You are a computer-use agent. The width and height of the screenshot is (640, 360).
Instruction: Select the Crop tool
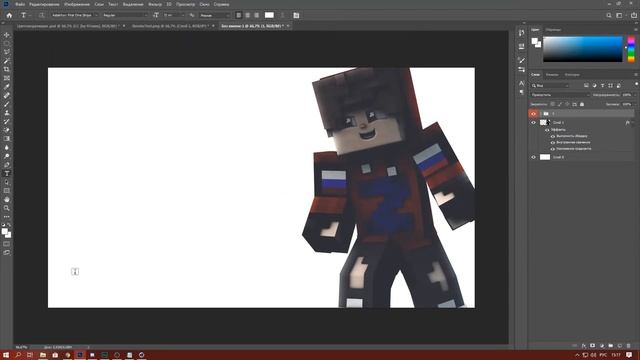pyautogui.click(x=7, y=69)
